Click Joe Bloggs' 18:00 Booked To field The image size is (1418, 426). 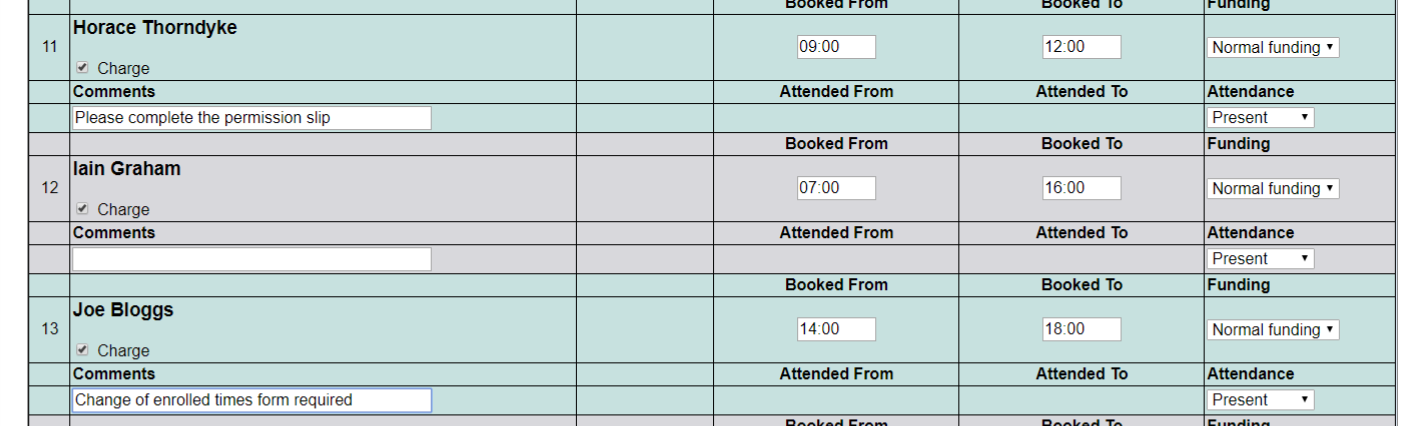[1082, 329]
